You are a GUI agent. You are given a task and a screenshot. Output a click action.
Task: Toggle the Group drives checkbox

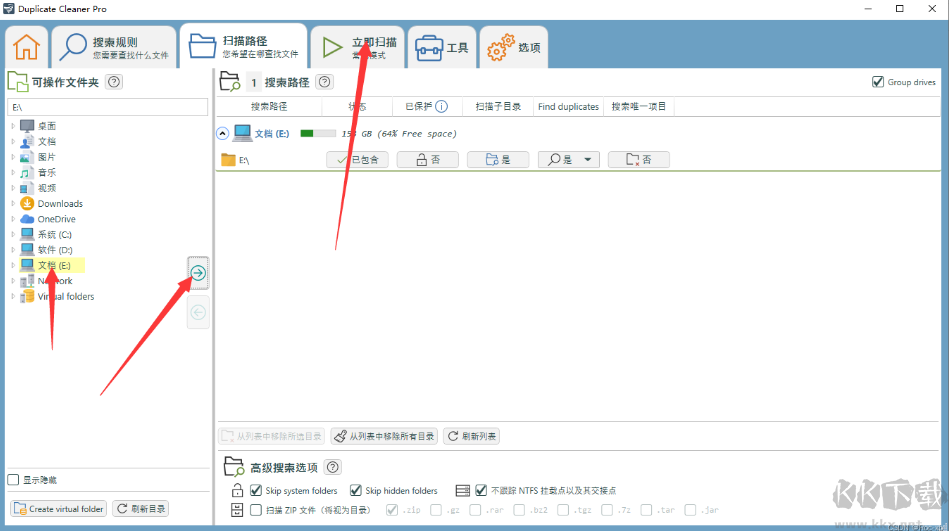(878, 82)
